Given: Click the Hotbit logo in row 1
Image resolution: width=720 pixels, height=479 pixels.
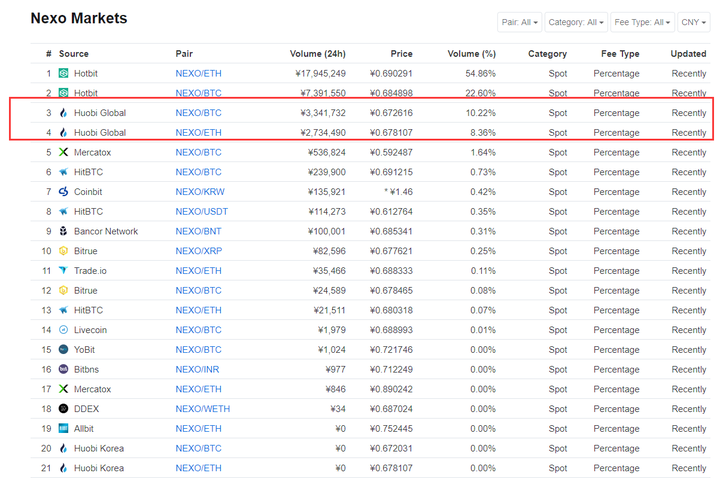Looking at the screenshot, I should click(63, 73).
